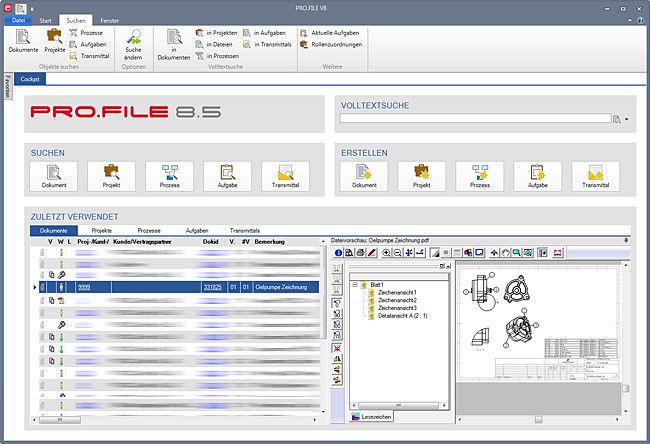Start full-text search in Dokumenten
The width and height of the screenshot is (650, 444).
[174, 45]
